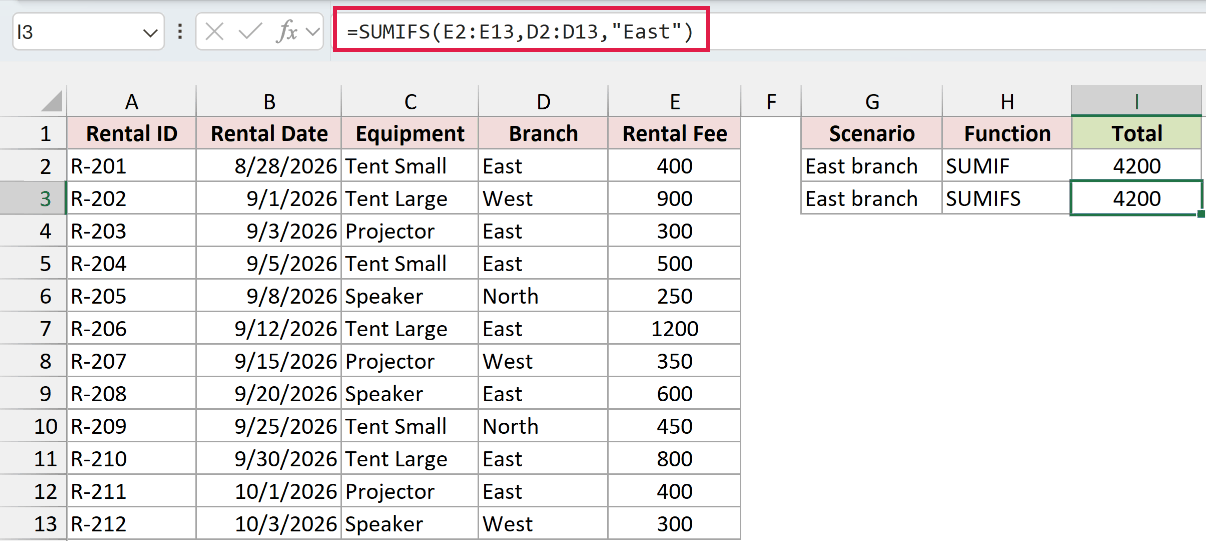Select column B header
The height and width of the screenshot is (541, 1206).
click(x=269, y=101)
